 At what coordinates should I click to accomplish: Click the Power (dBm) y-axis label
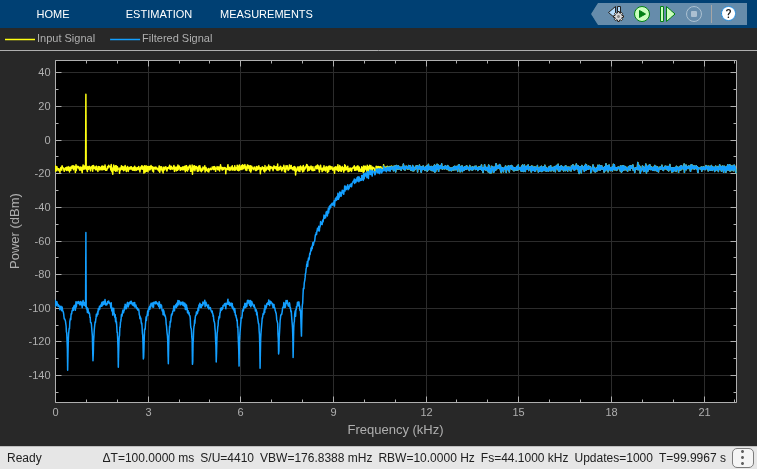coord(15,231)
